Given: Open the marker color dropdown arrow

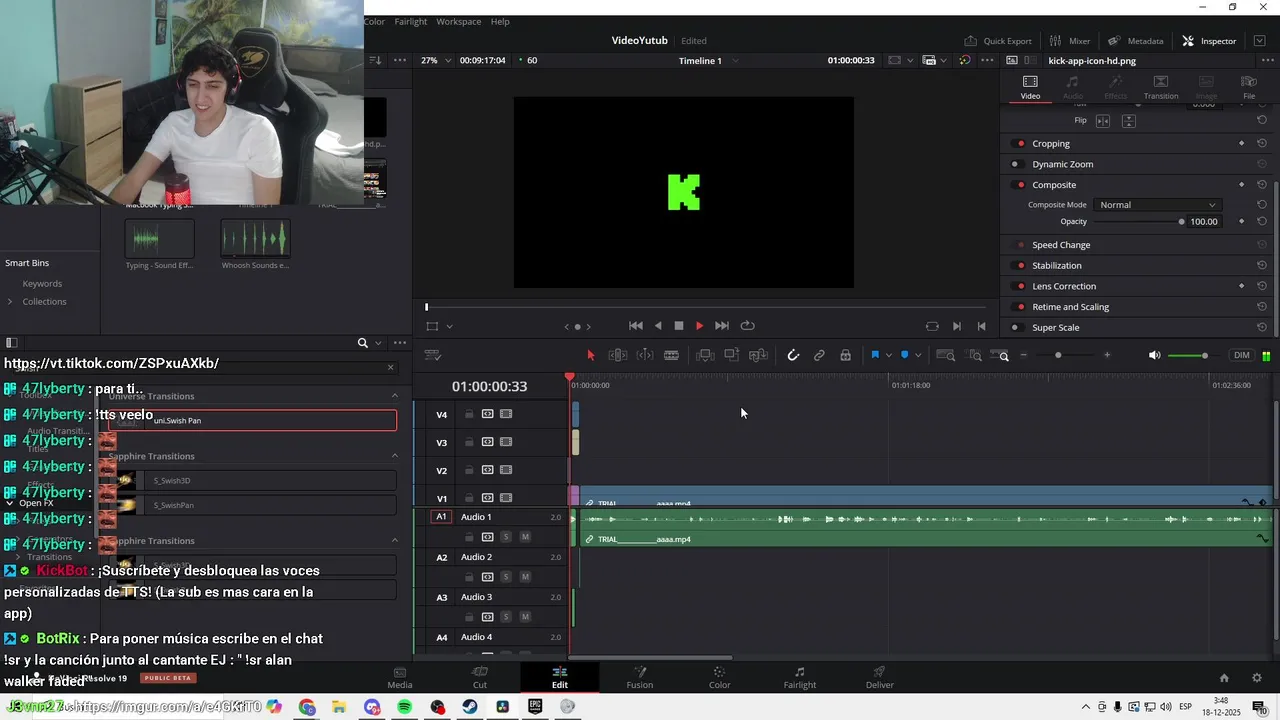Looking at the screenshot, I should (x=918, y=355).
